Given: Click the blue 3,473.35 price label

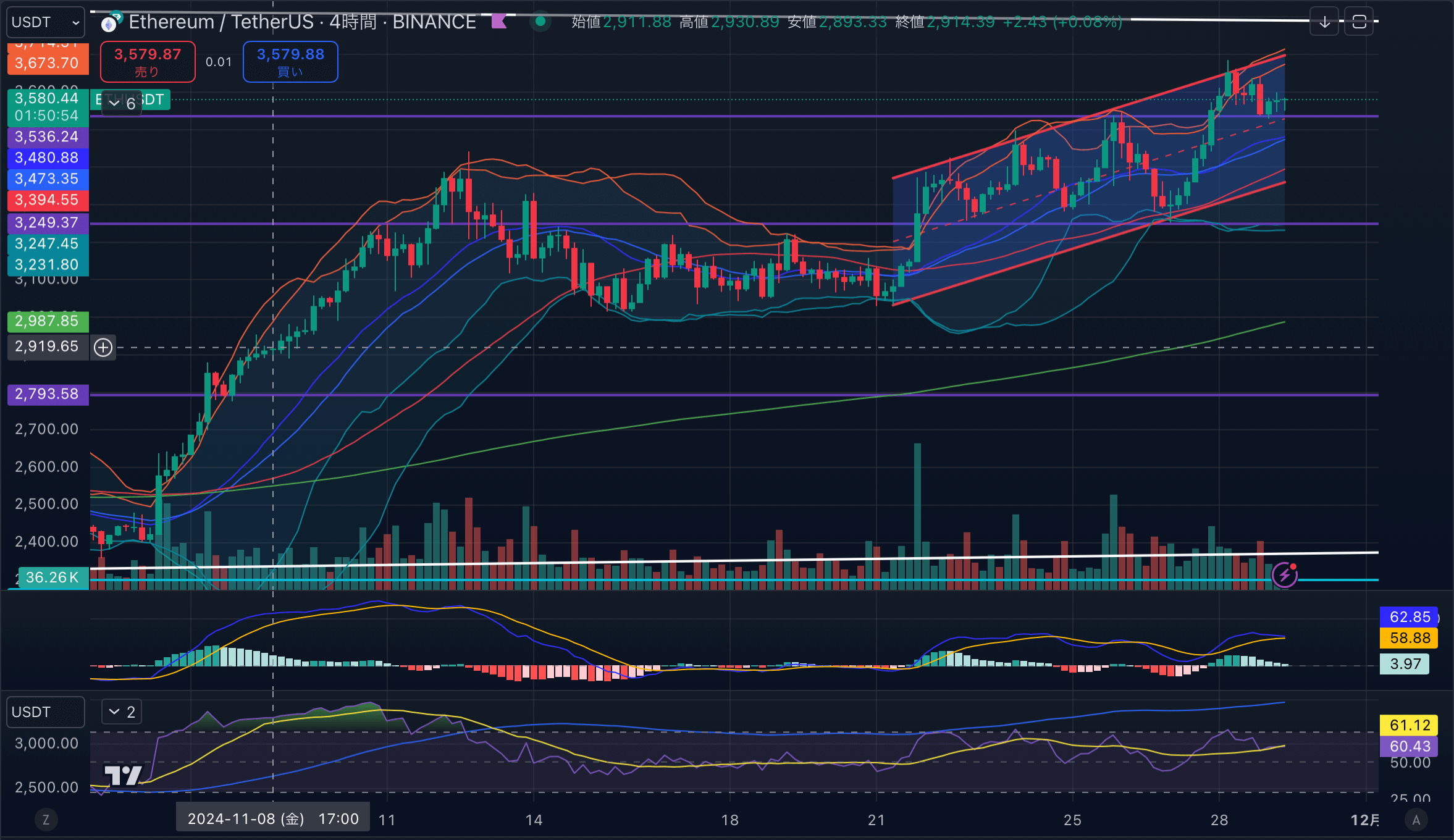Looking at the screenshot, I should point(48,179).
